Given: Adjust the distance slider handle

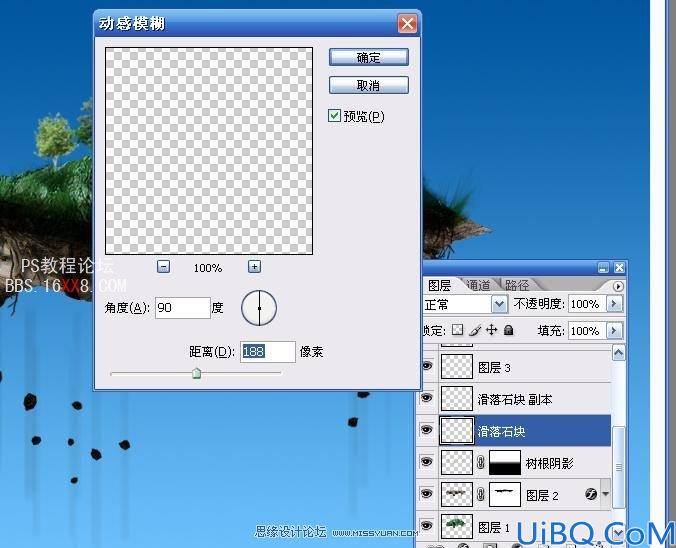Looking at the screenshot, I should click(x=197, y=373).
